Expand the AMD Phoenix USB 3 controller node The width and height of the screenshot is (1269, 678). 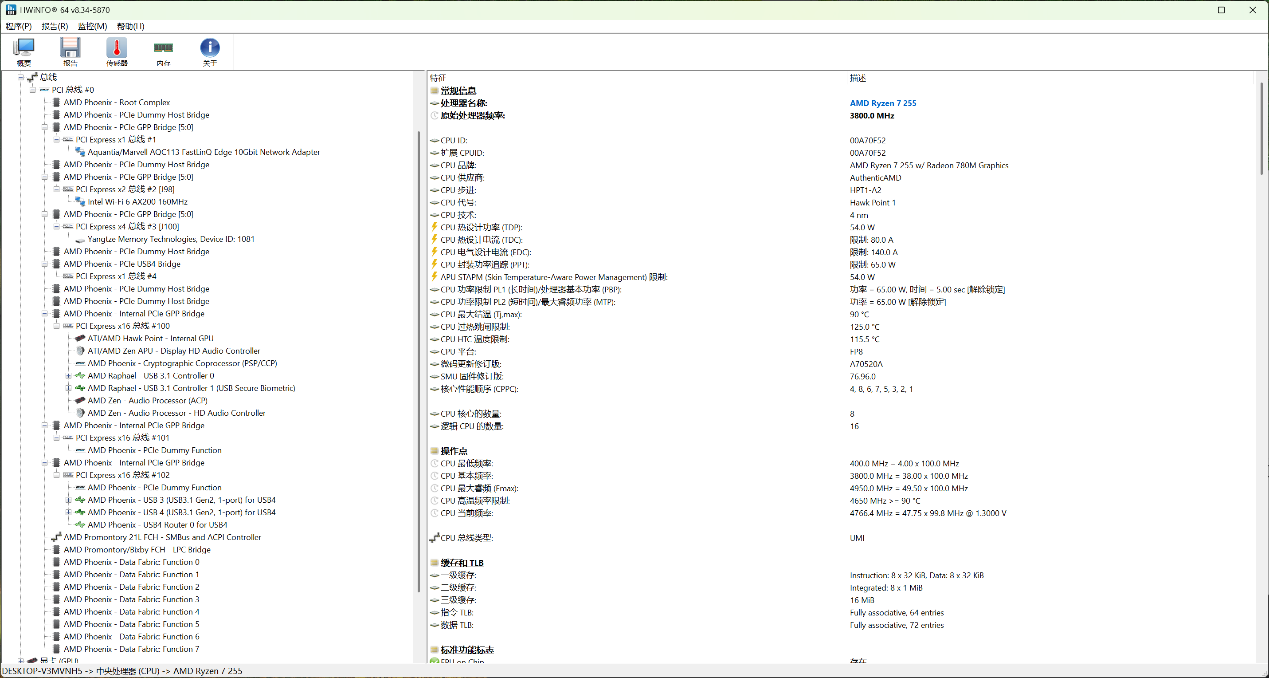pos(69,500)
